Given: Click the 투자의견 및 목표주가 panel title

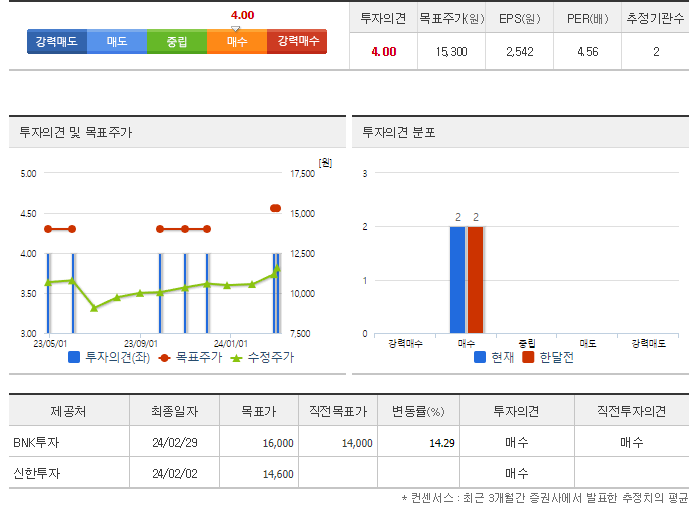Looking at the screenshot, I should (76, 132).
